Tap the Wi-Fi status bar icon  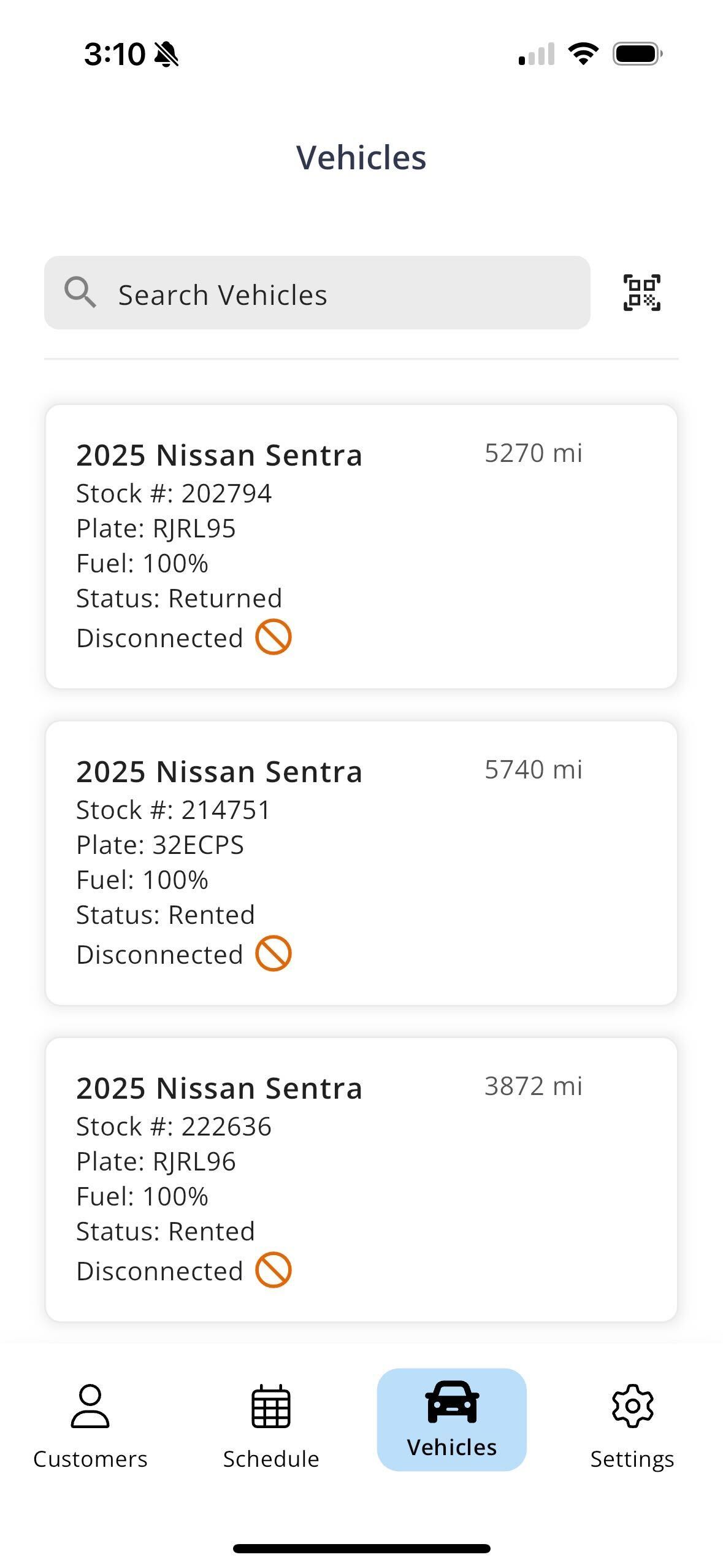point(583,54)
